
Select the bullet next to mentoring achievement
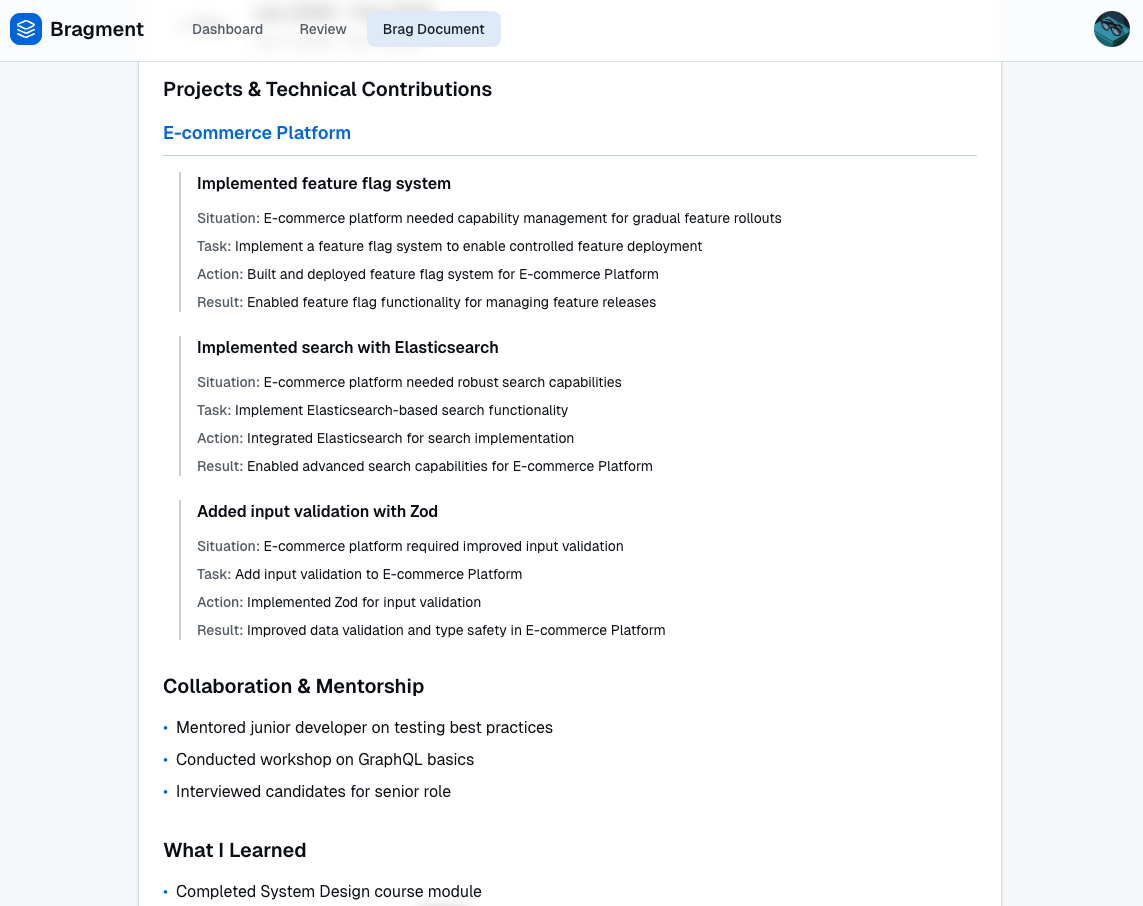(166, 729)
